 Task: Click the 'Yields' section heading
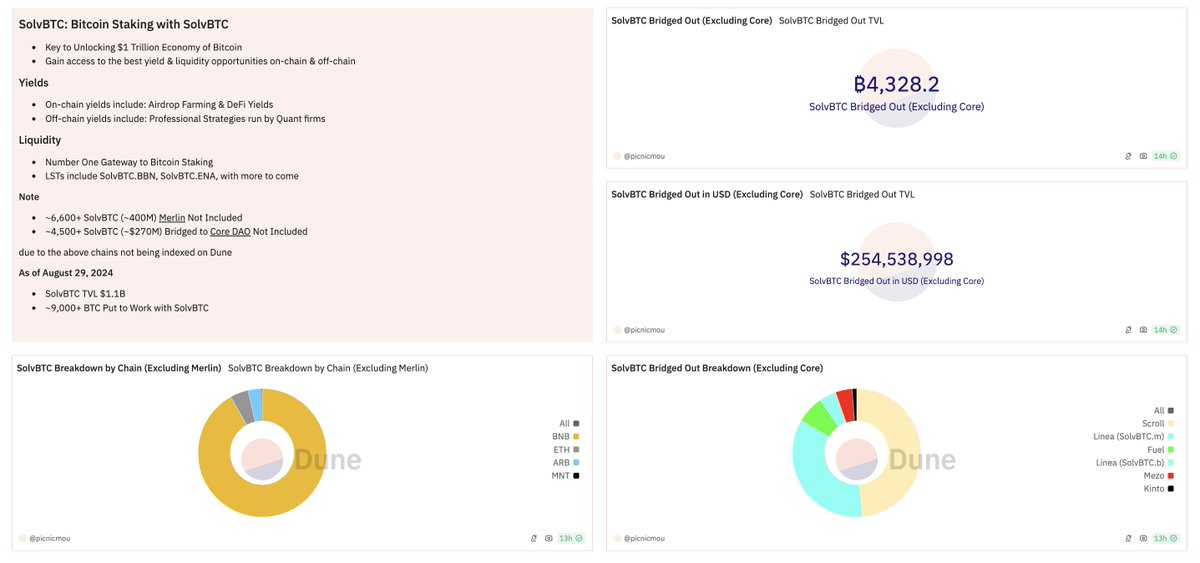click(34, 83)
